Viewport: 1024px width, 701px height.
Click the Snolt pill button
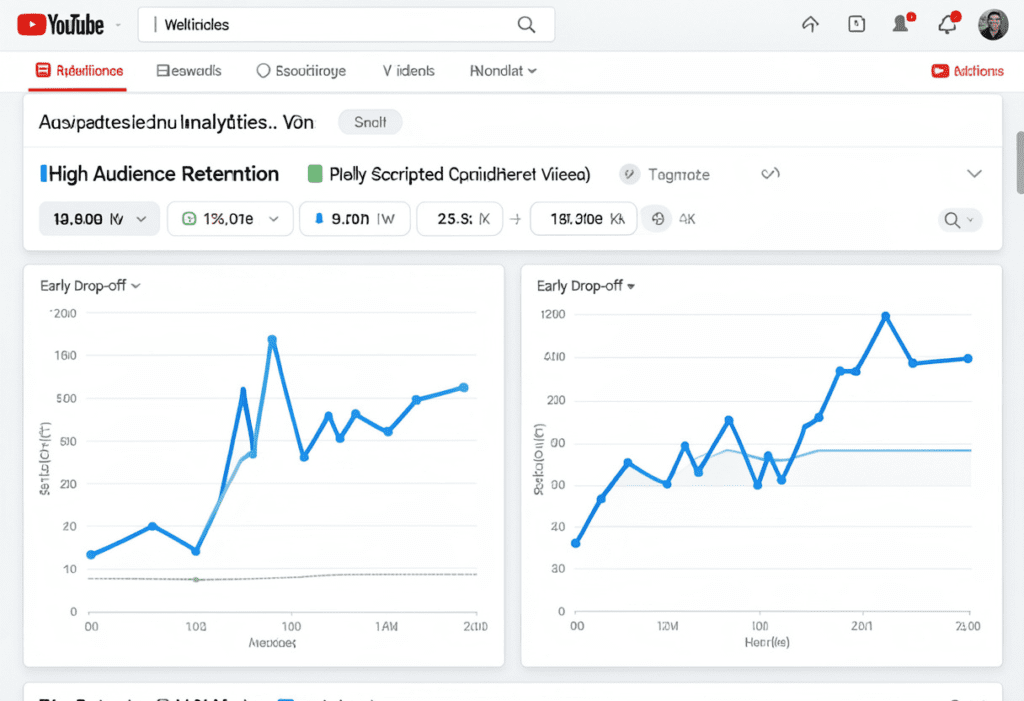point(370,122)
